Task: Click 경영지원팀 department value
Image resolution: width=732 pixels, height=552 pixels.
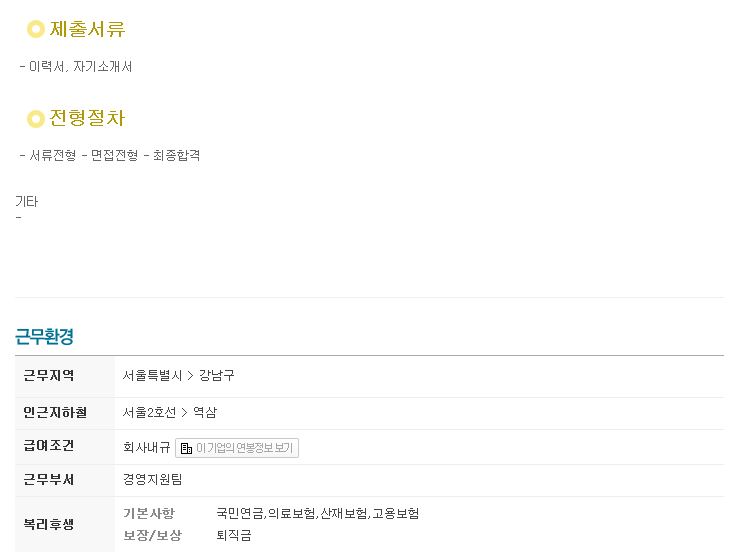Action: [x=153, y=480]
